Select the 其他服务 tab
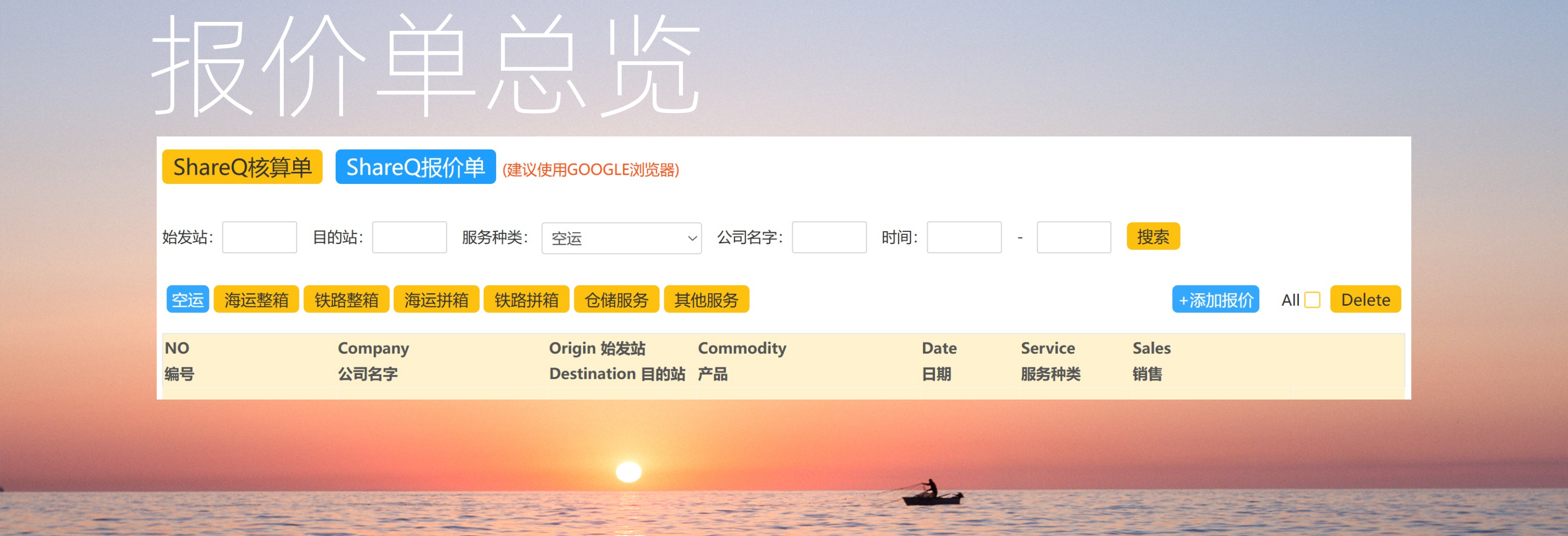The width and height of the screenshot is (1568, 536). pos(706,299)
